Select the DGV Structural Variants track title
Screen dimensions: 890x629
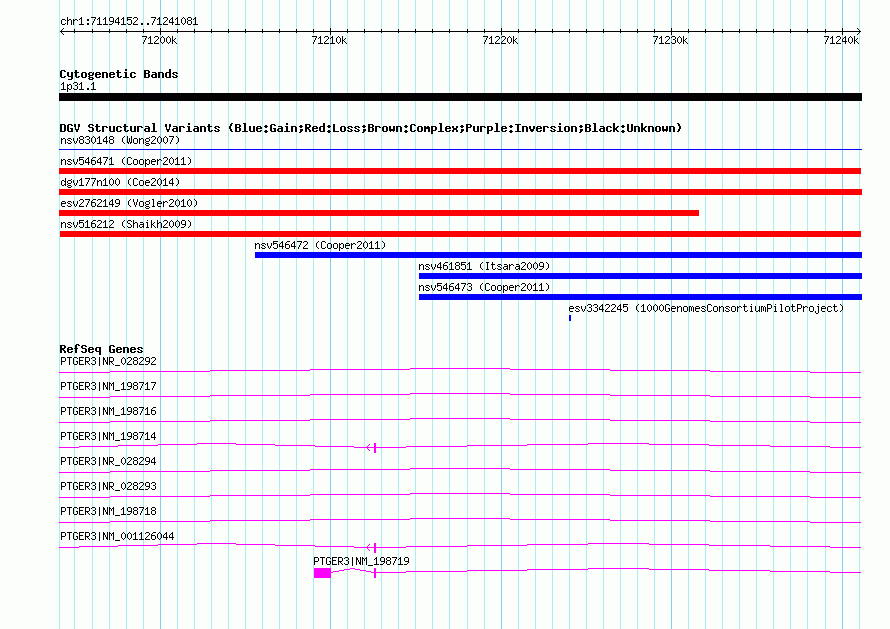[371, 128]
